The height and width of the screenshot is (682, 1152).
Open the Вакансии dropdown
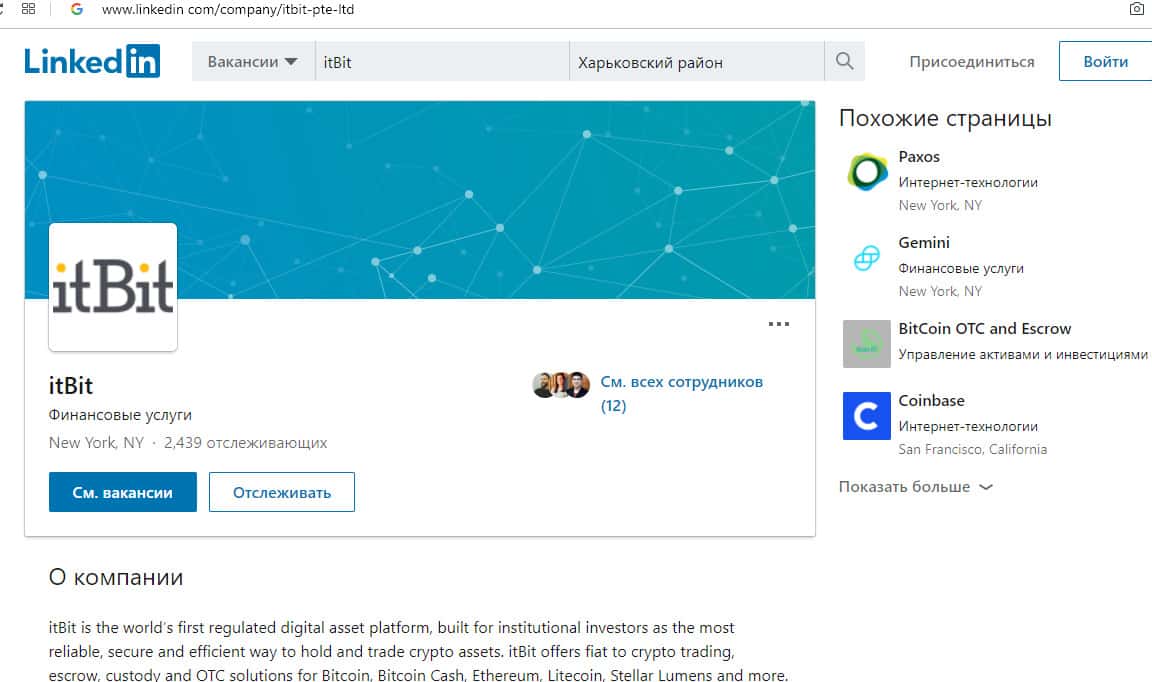pos(252,62)
